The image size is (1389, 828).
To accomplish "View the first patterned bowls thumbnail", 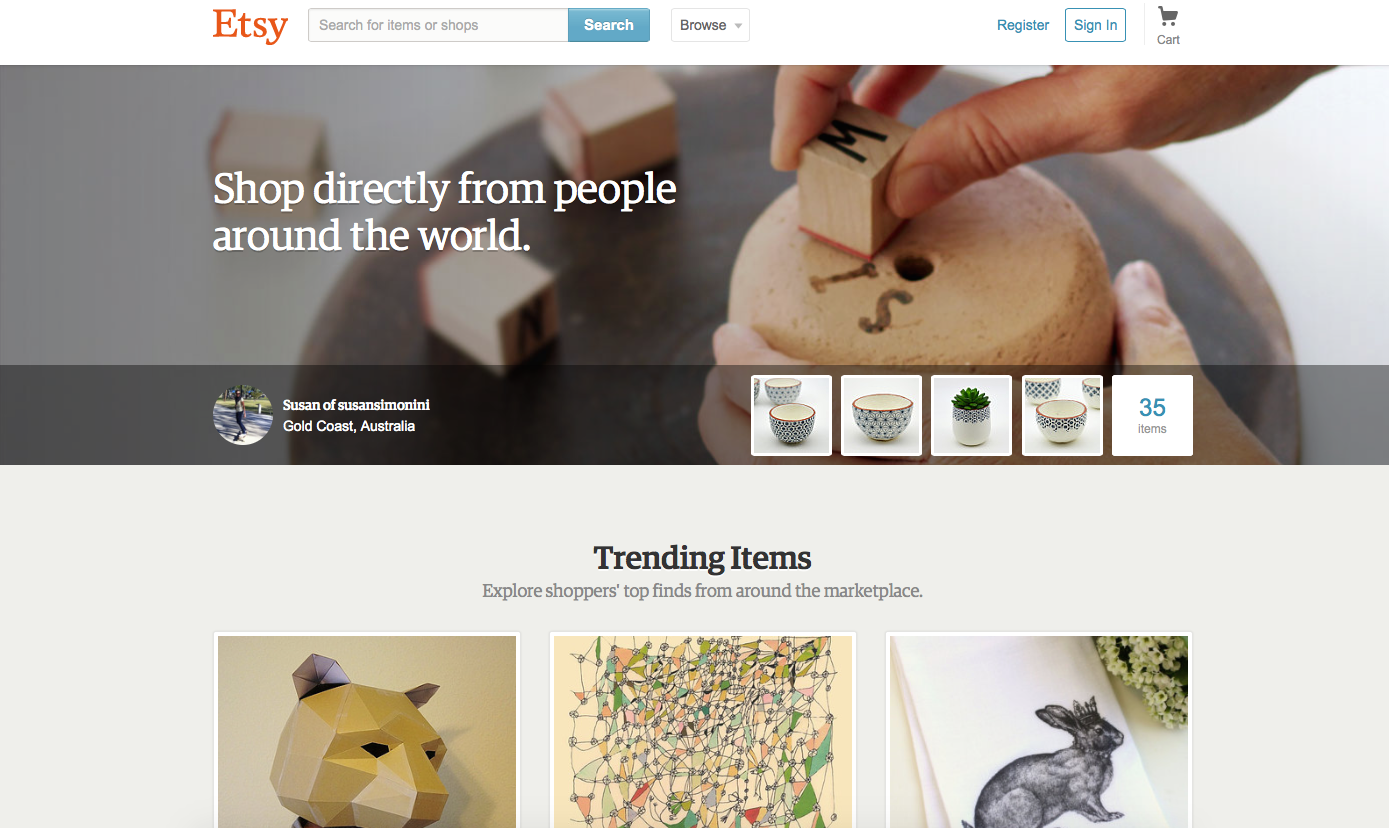I will coord(791,415).
